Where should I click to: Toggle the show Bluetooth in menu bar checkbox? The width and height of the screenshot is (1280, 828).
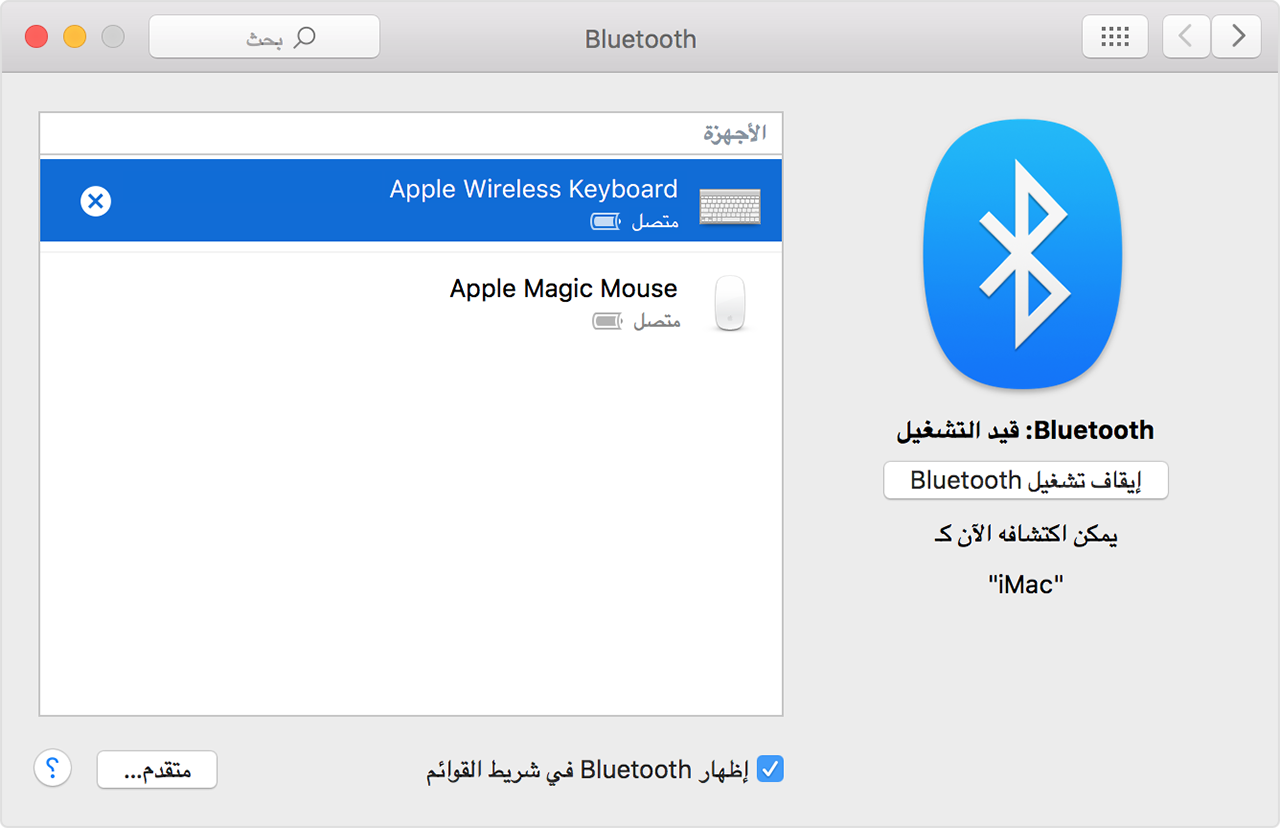point(770,769)
